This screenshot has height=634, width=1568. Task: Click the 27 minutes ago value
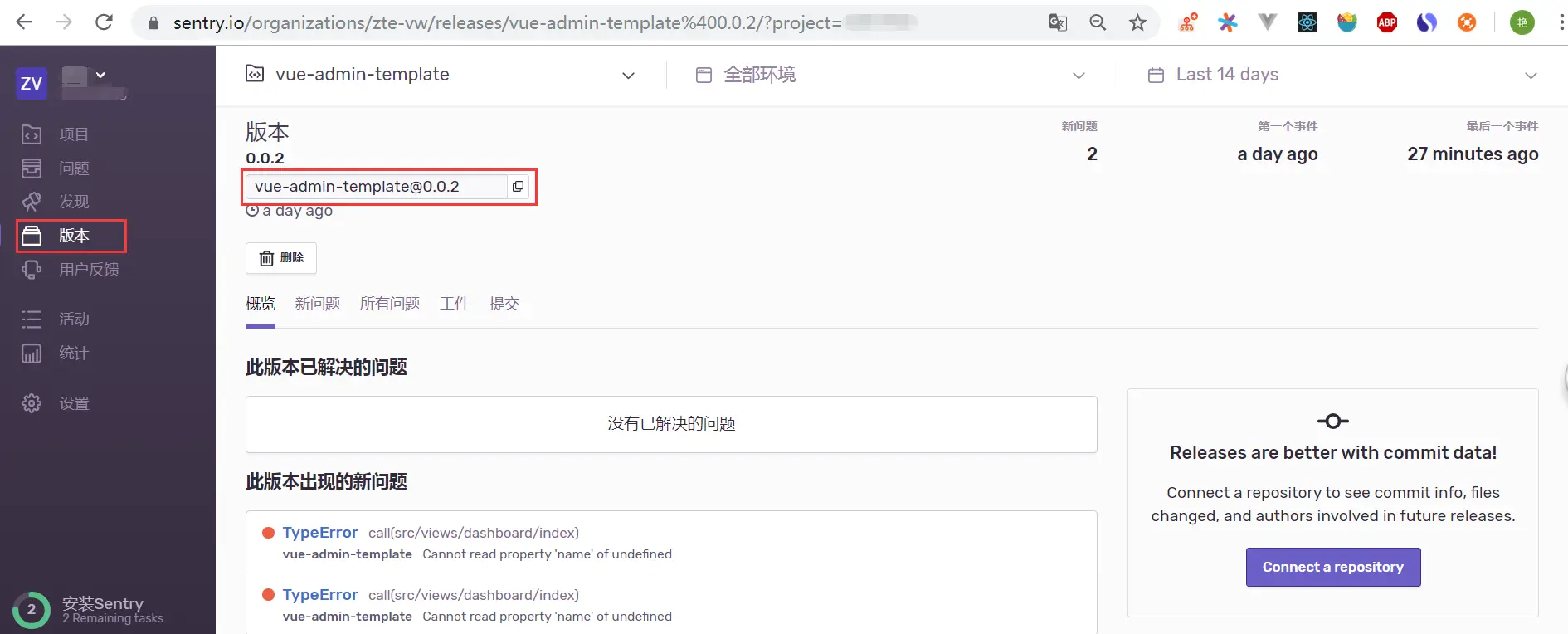click(1473, 154)
